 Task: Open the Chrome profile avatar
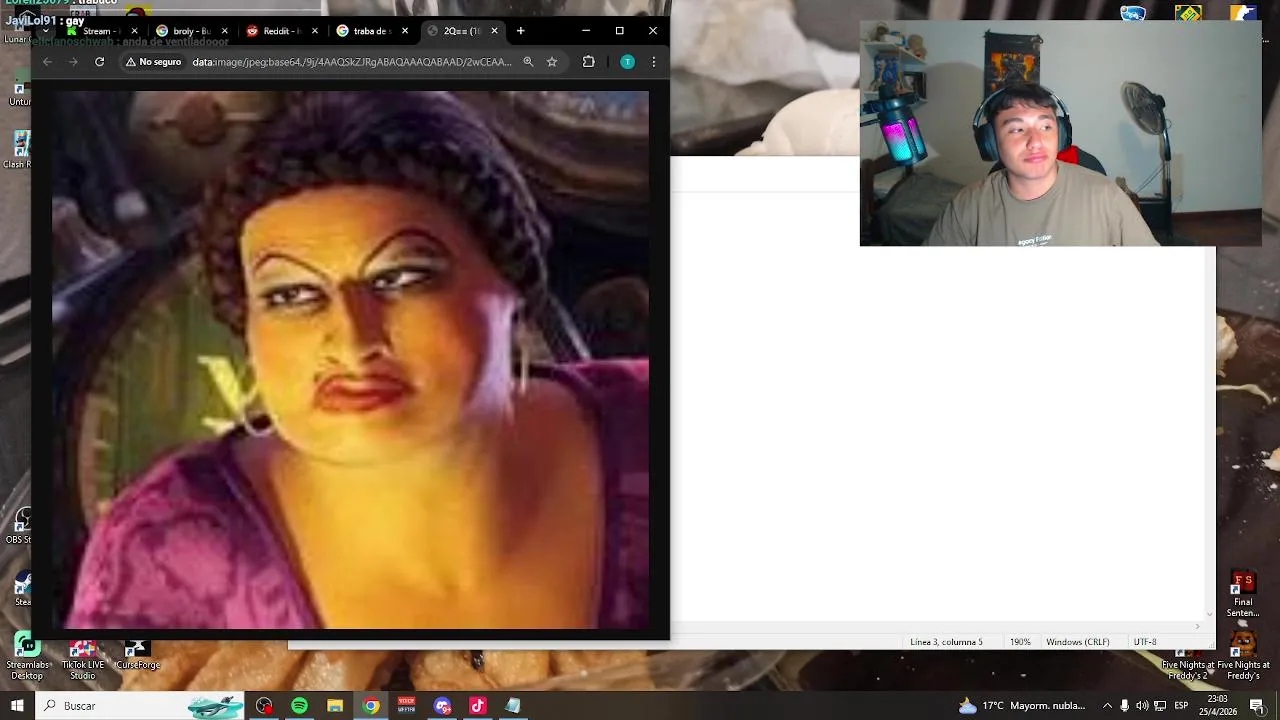click(627, 62)
